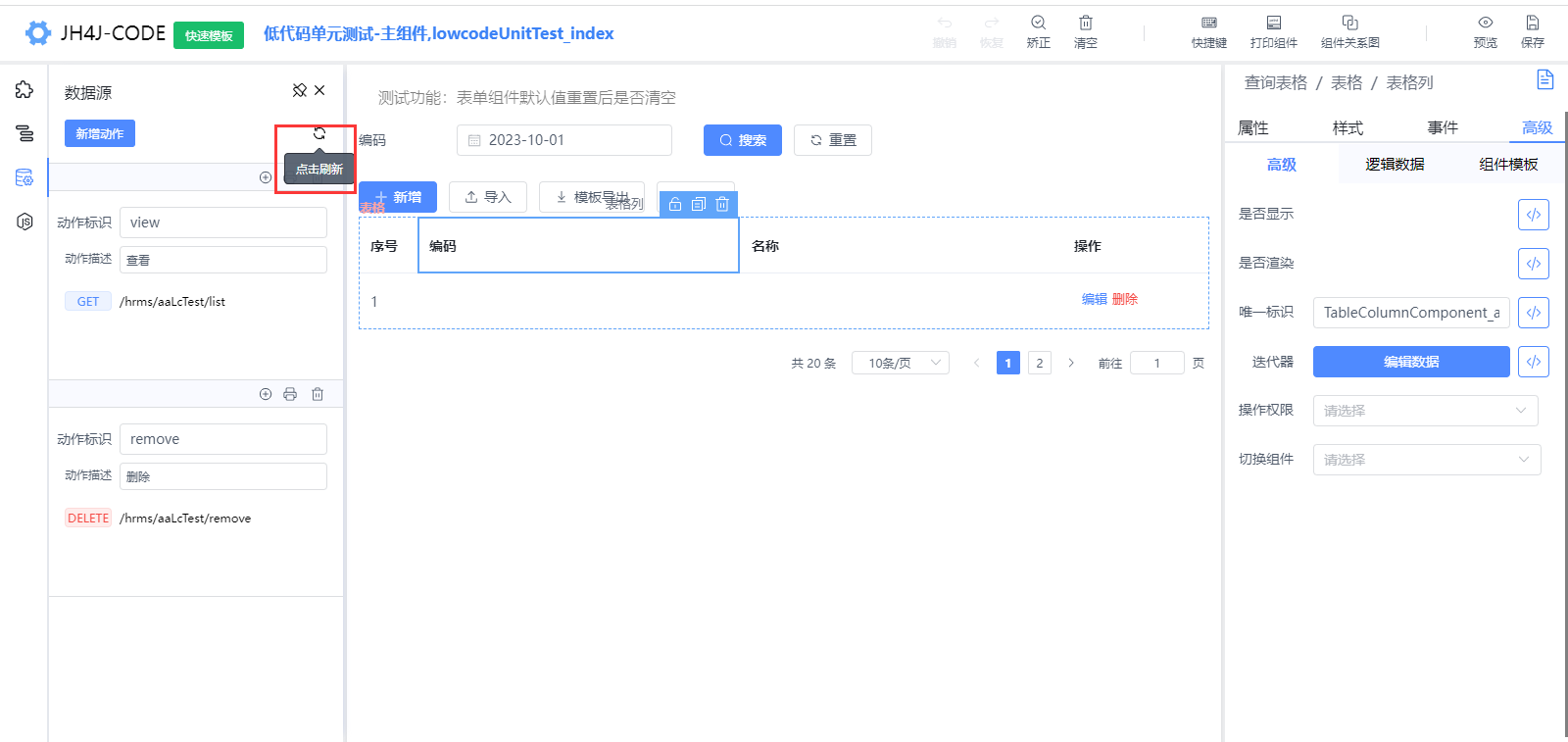Click the 新增动作 button
1568x742 pixels.
pyautogui.click(x=100, y=133)
